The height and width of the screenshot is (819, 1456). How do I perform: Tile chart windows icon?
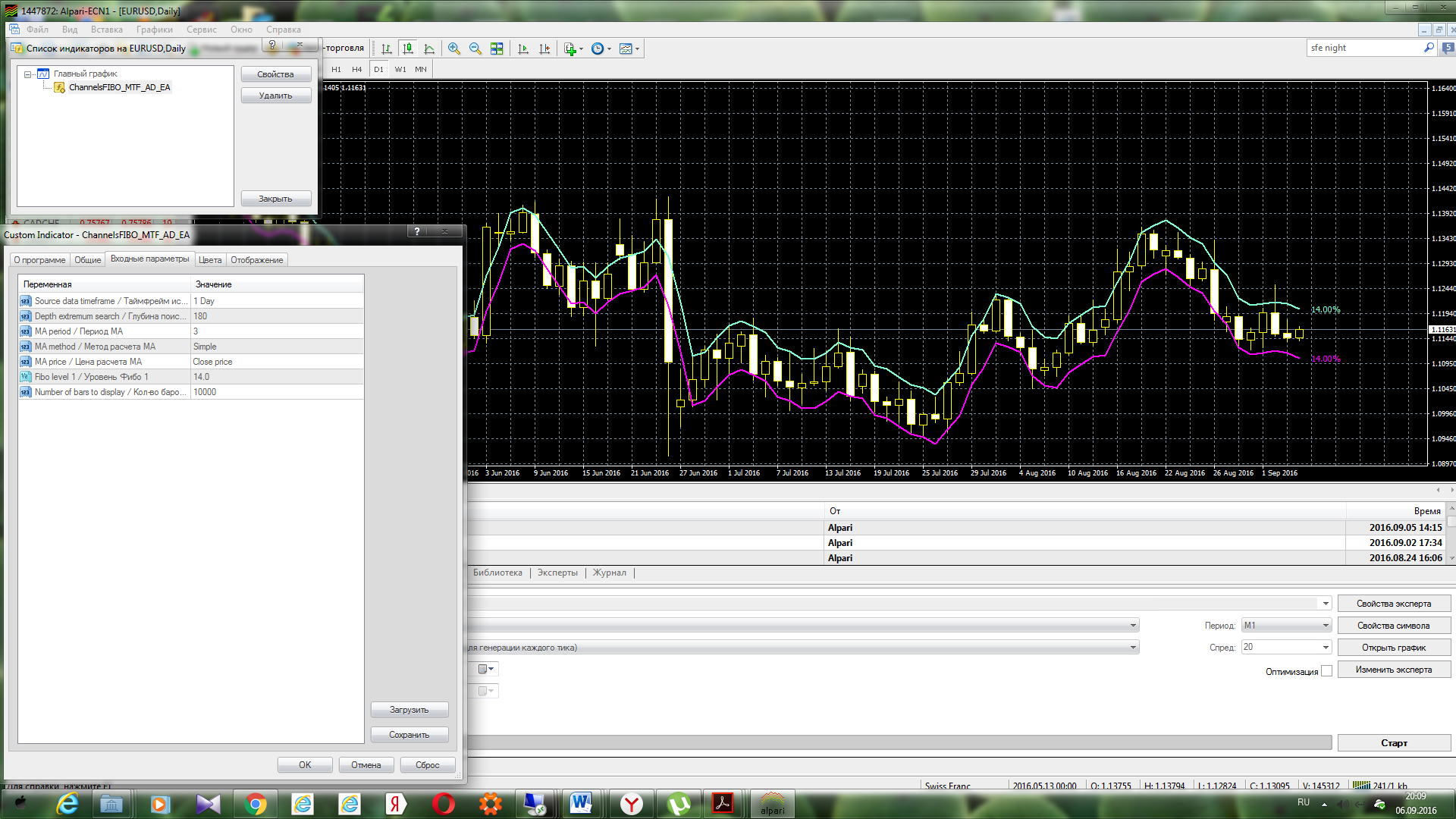point(497,49)
